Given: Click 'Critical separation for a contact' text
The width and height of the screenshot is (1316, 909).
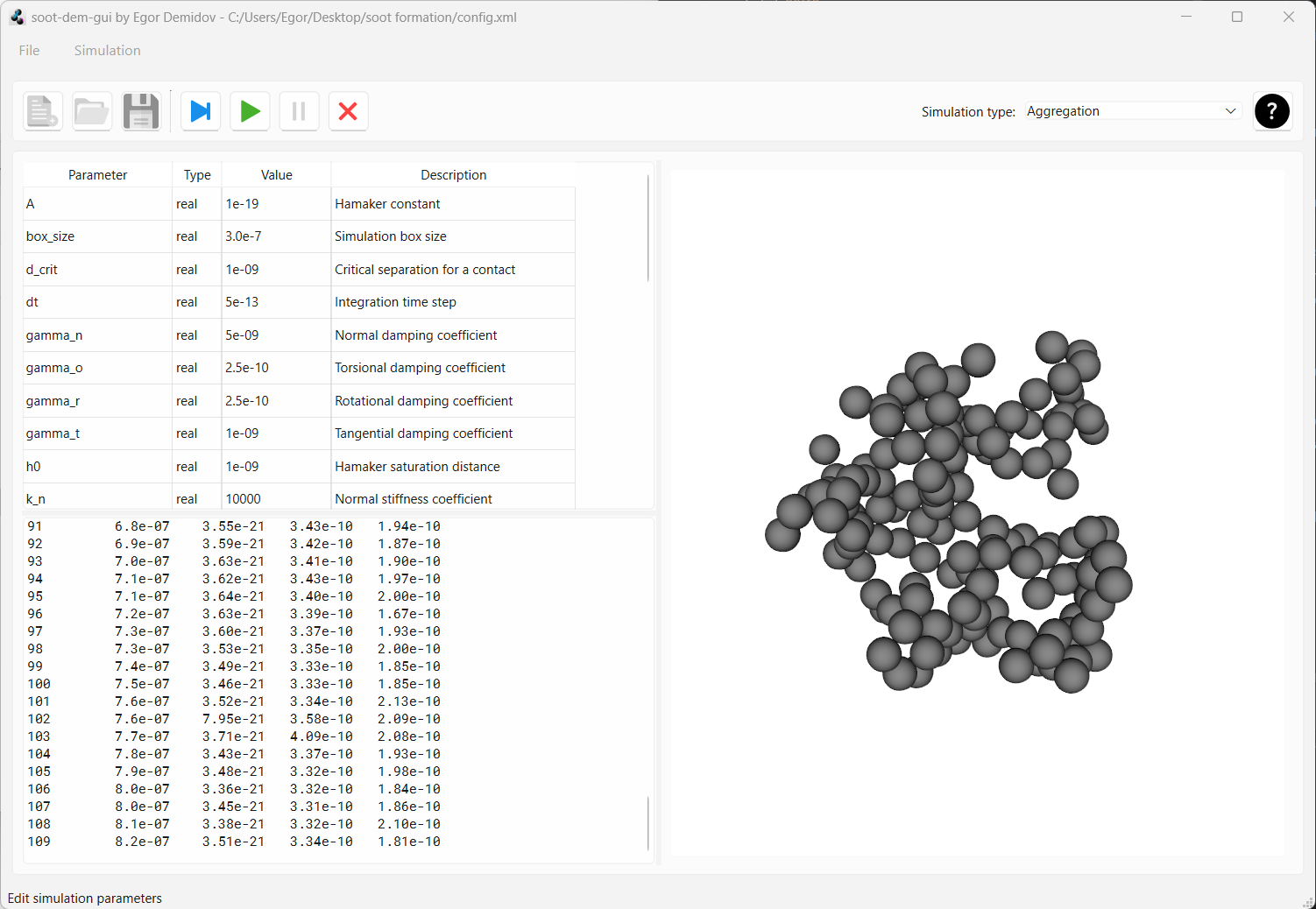Looking at the screenshot, I should pyautogui.click(x=425, y=270).
